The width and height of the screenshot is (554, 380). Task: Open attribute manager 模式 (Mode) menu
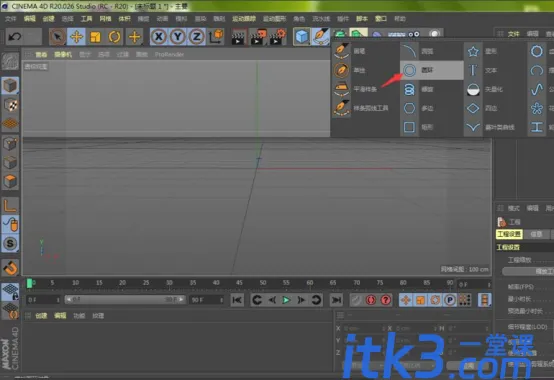point(513,208)
